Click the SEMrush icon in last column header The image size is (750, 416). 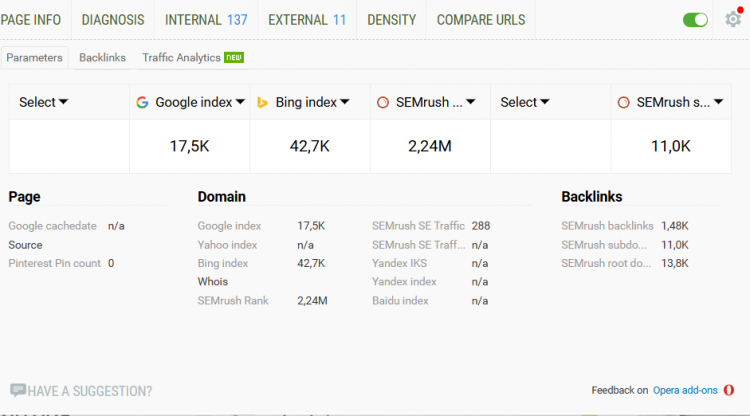624,102
